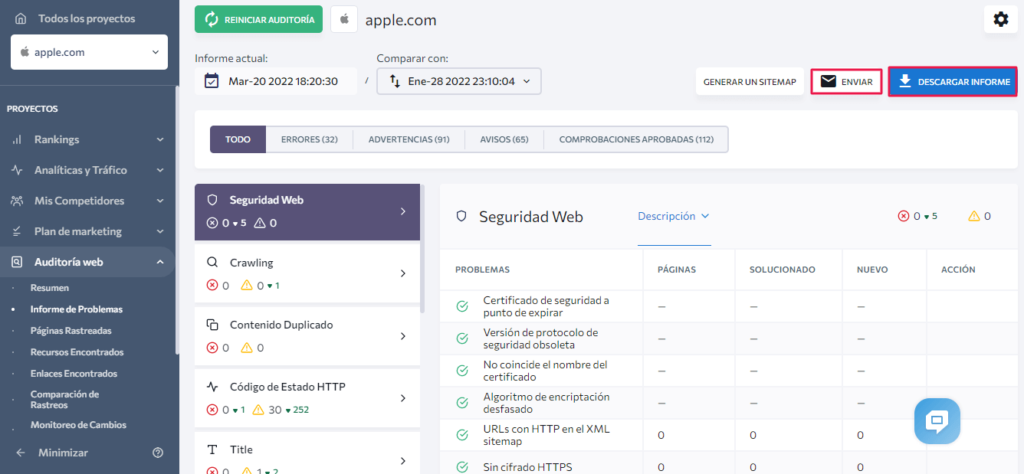
Task: Click the shield icon in Seguridad Web heading
Action: [x=461, y=217]
